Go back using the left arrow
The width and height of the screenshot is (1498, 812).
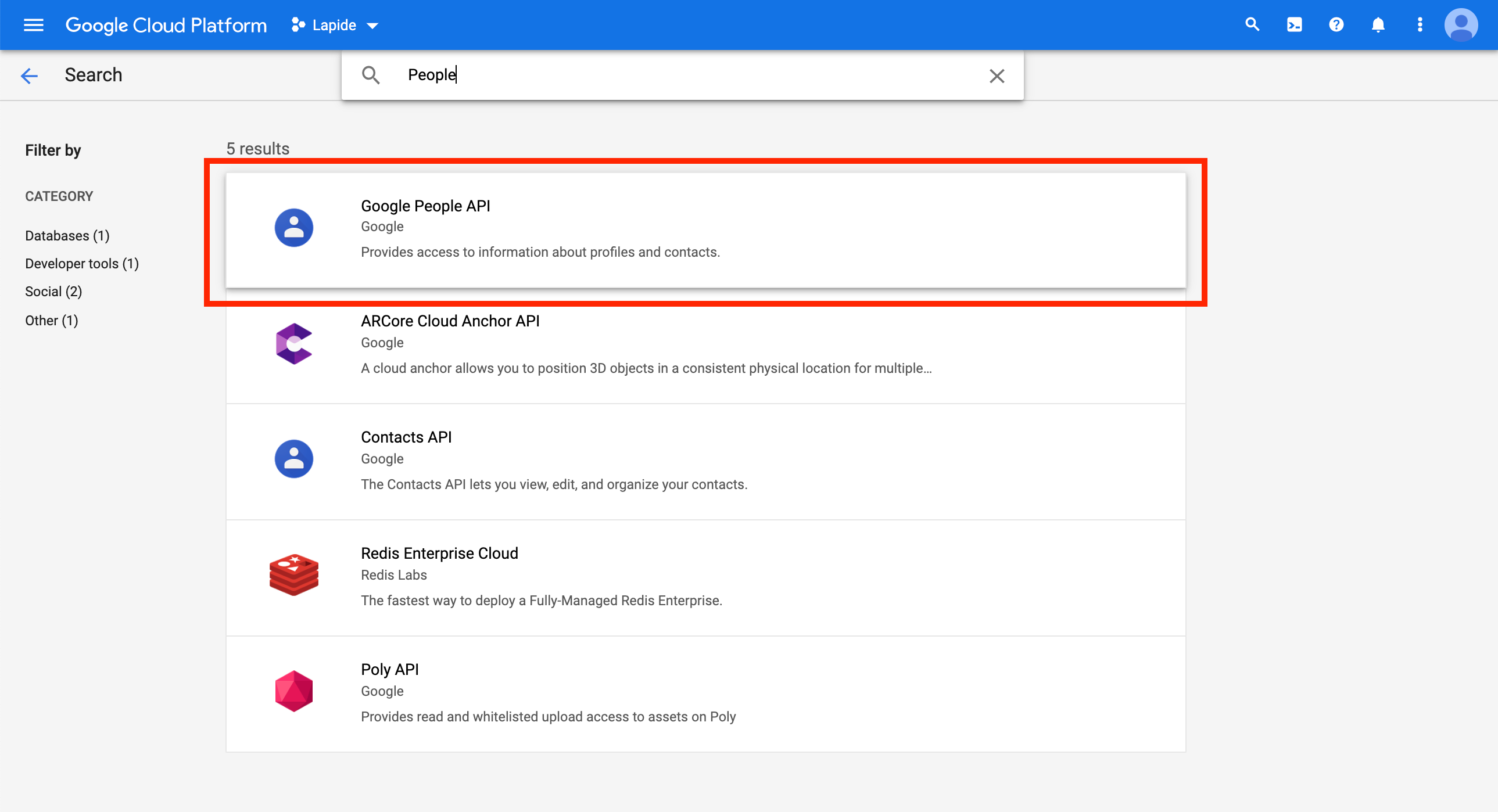pyautogui.click(x=29, y=76)
